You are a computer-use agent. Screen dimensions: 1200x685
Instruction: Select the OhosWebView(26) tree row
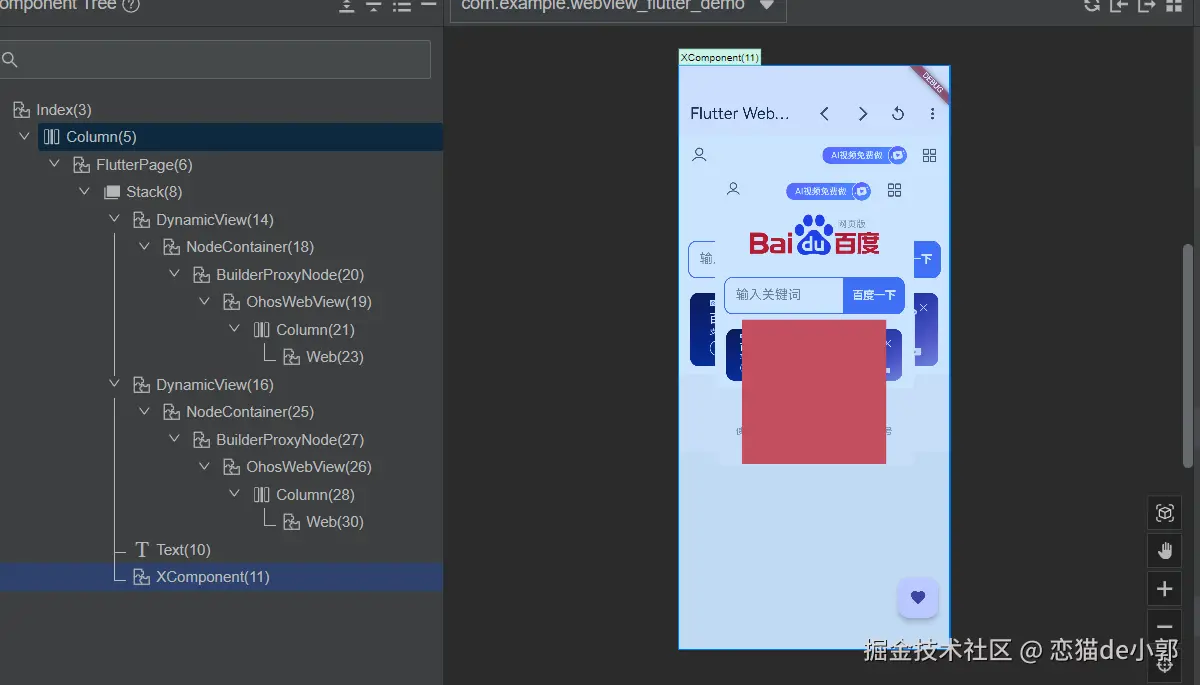[221, 467]
